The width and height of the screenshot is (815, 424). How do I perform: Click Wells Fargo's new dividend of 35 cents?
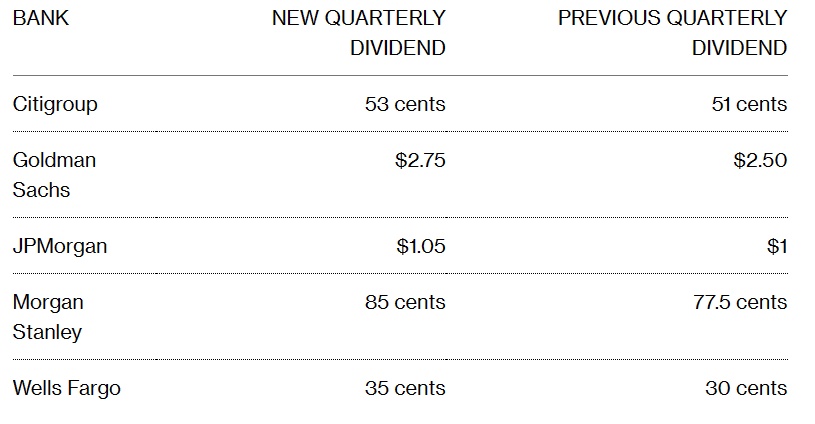tap(406, 388)
